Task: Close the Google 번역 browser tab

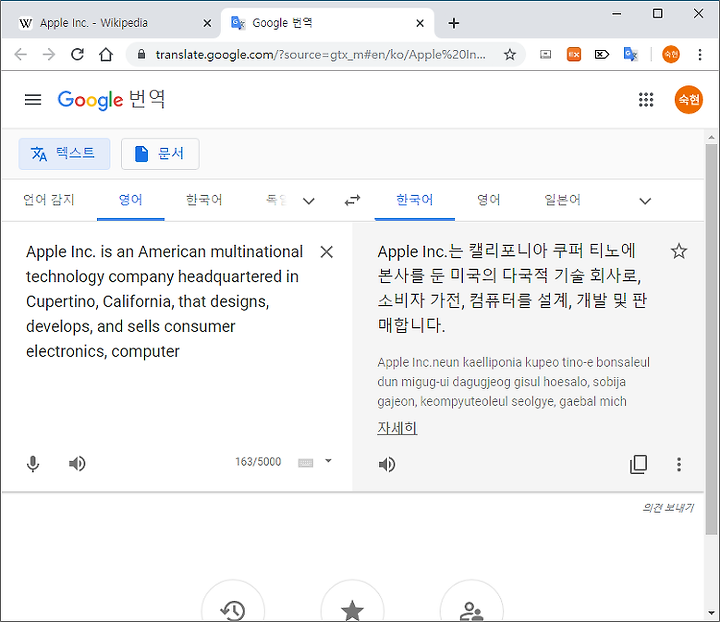Action: pos(420,23)
